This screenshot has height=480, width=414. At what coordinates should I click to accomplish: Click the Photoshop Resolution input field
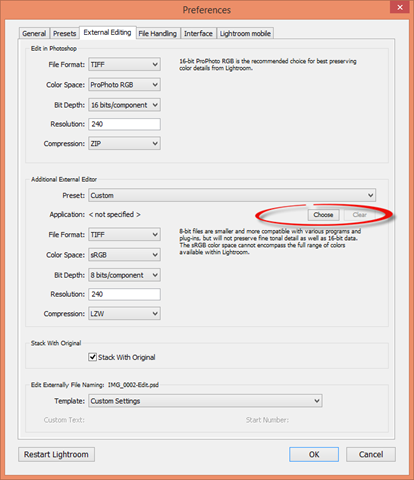pos(124,124)
